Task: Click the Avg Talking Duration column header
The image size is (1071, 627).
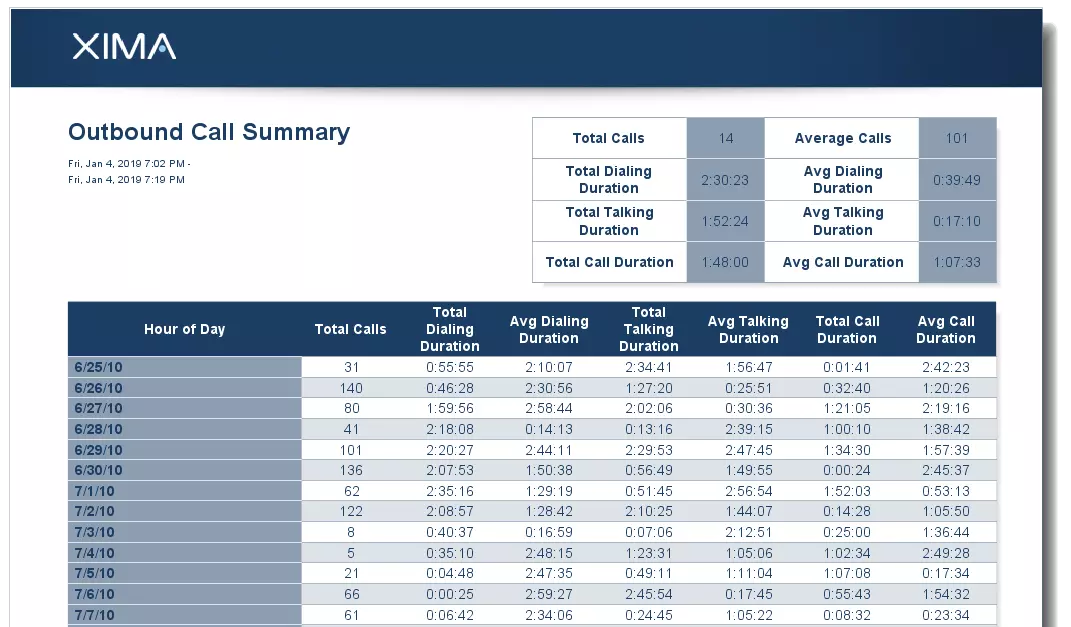Action: pos(749,329)
